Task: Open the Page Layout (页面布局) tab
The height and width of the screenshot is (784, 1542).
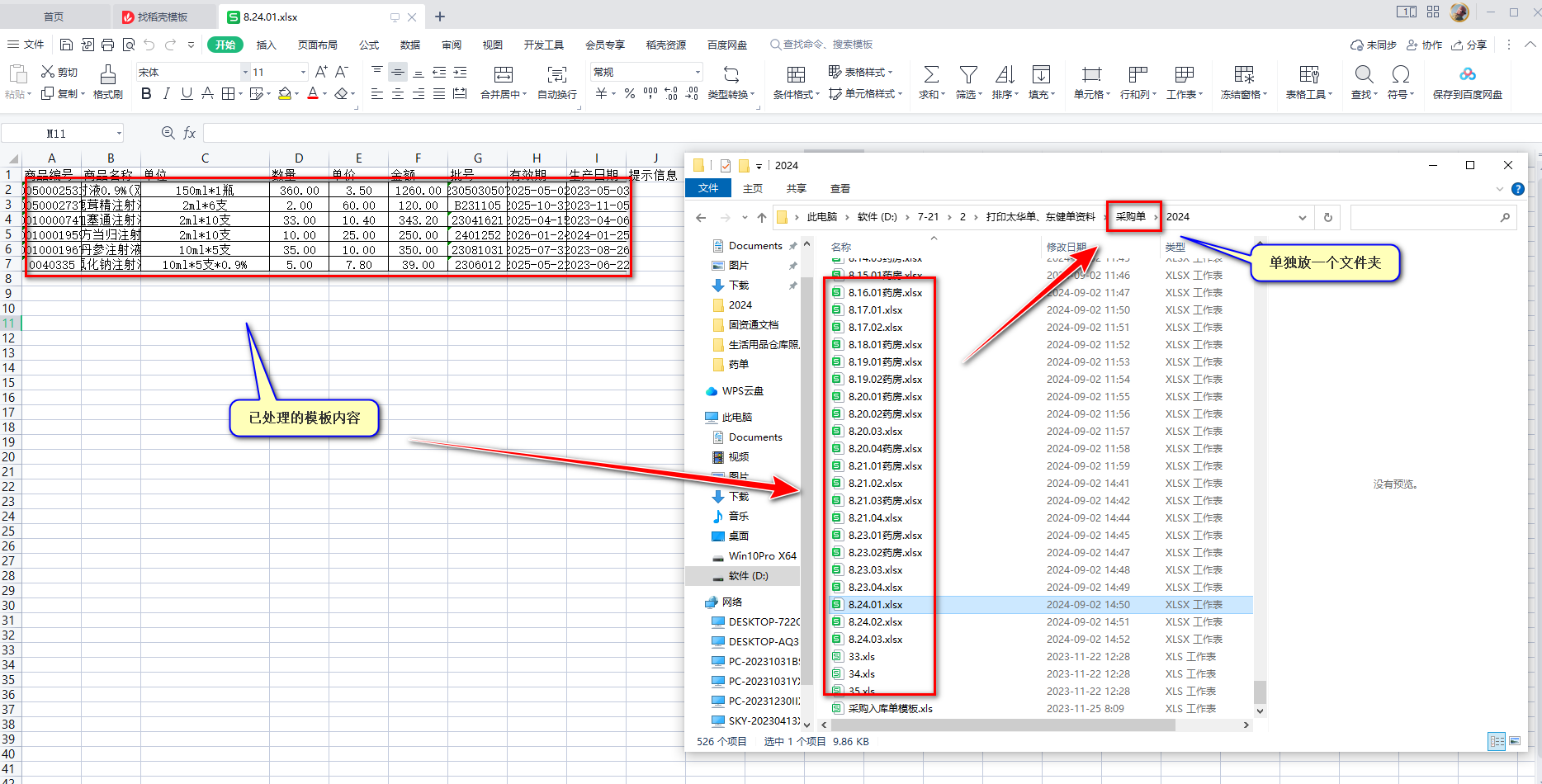Action: [x=318, y=45]
